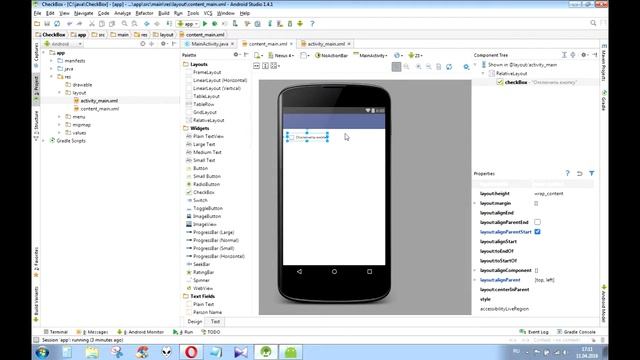Click the search magnifier at top right
This screenshot has height=360, width=640.
point(593,23)
